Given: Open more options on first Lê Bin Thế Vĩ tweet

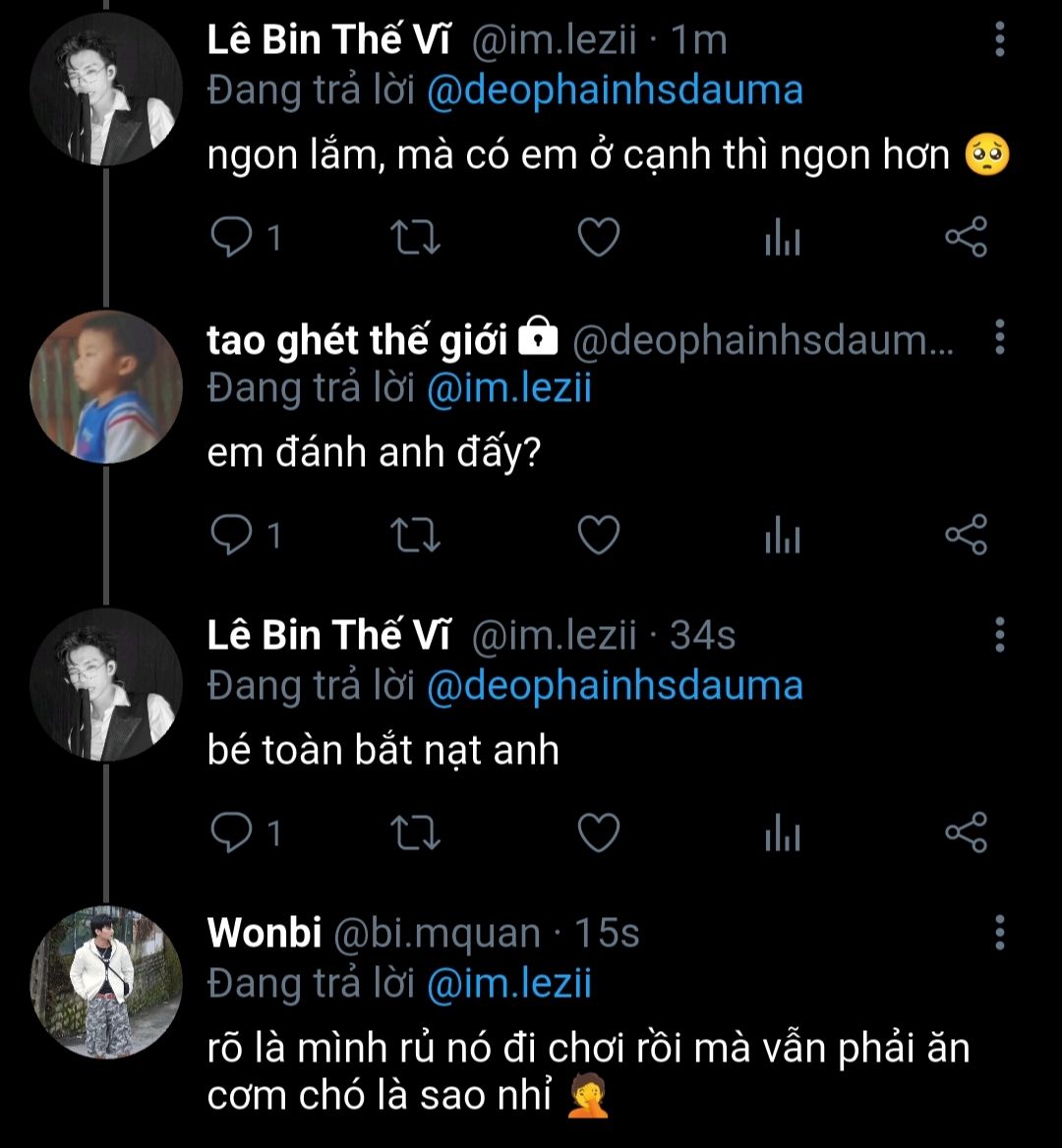Looking at the screenshot, I should point(999,40).
